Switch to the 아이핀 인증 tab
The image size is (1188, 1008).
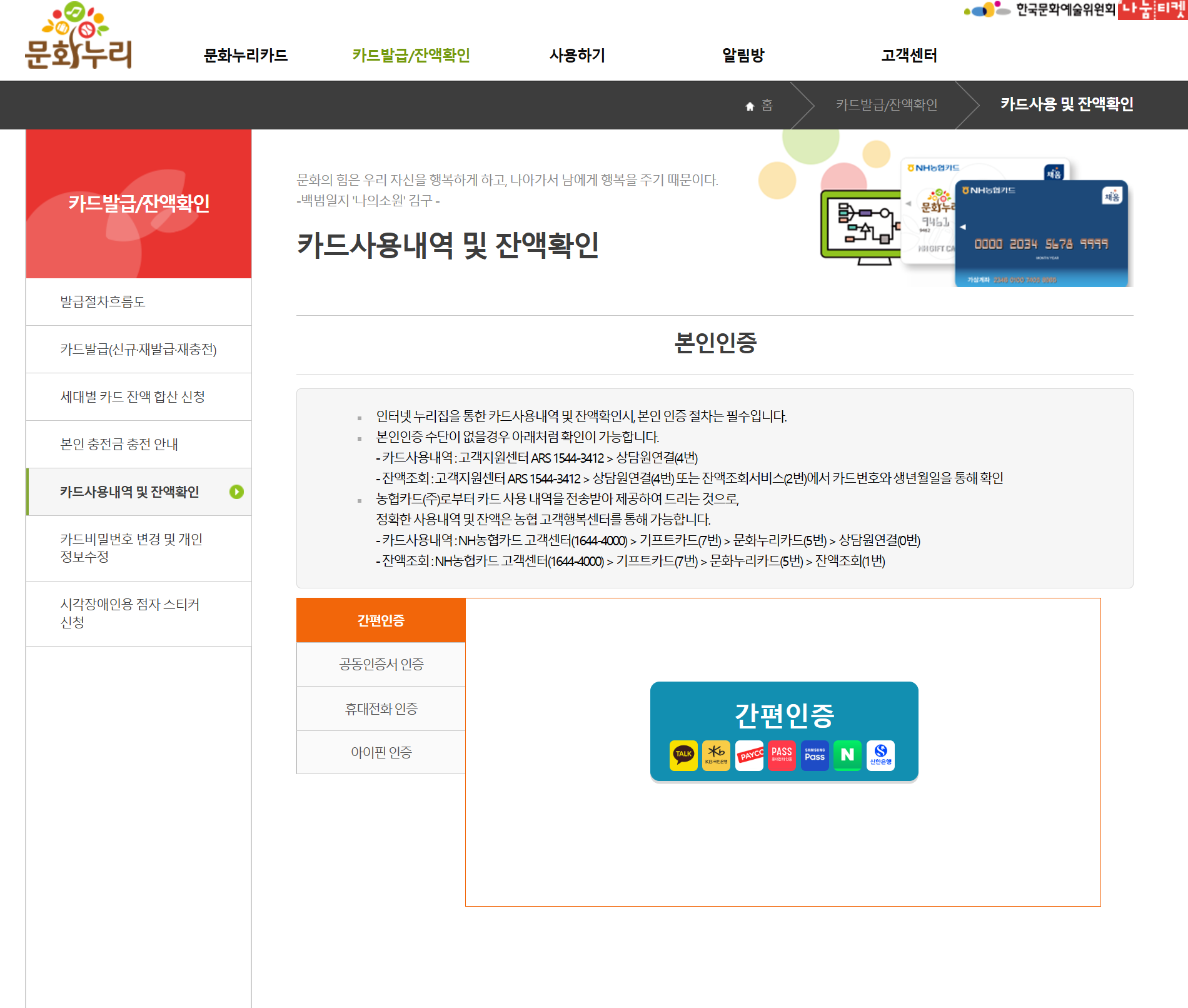click(380, 752)
